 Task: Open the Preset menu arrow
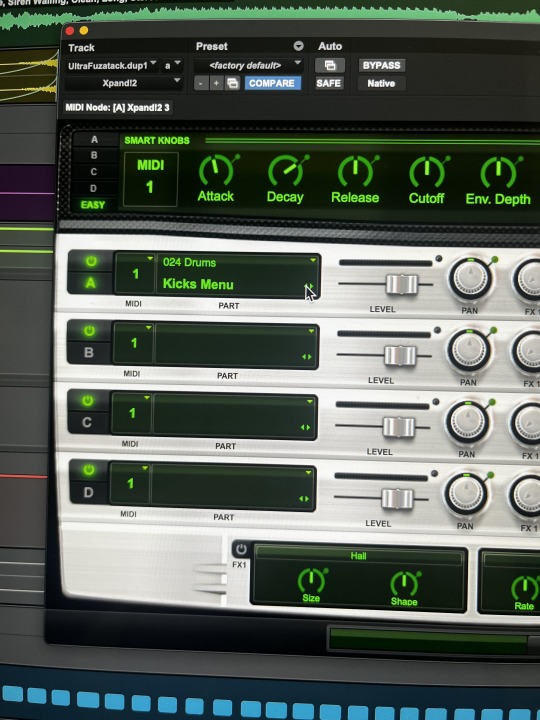coord(298,46)
